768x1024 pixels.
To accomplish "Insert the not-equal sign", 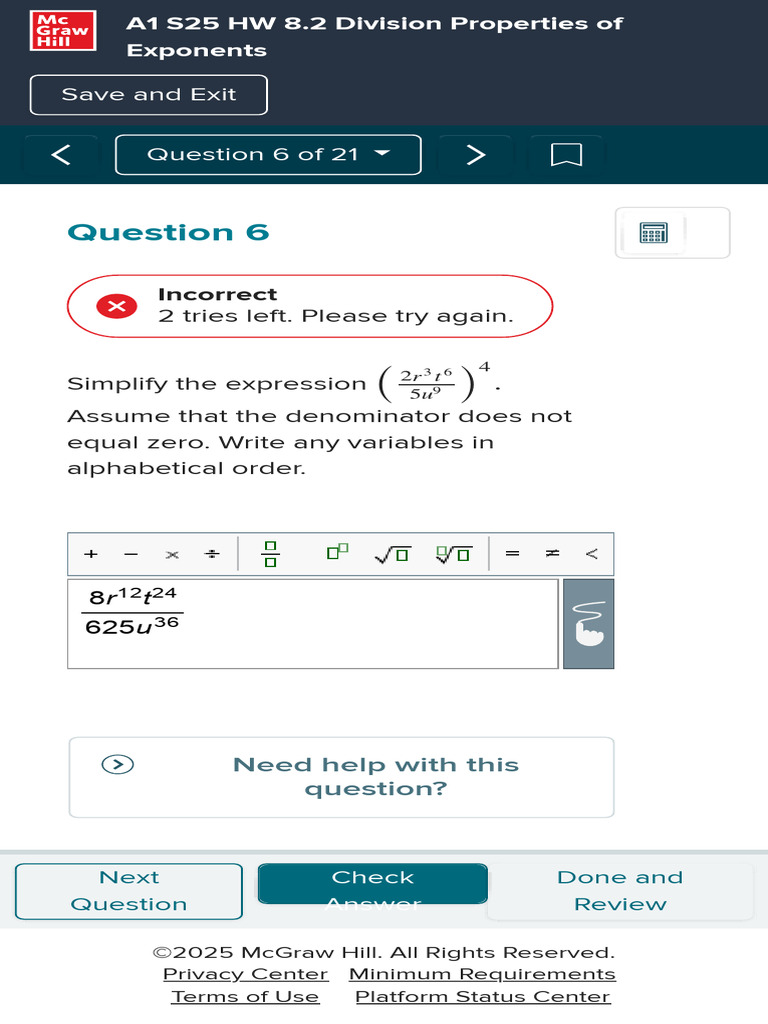I will tap(552, 554).
